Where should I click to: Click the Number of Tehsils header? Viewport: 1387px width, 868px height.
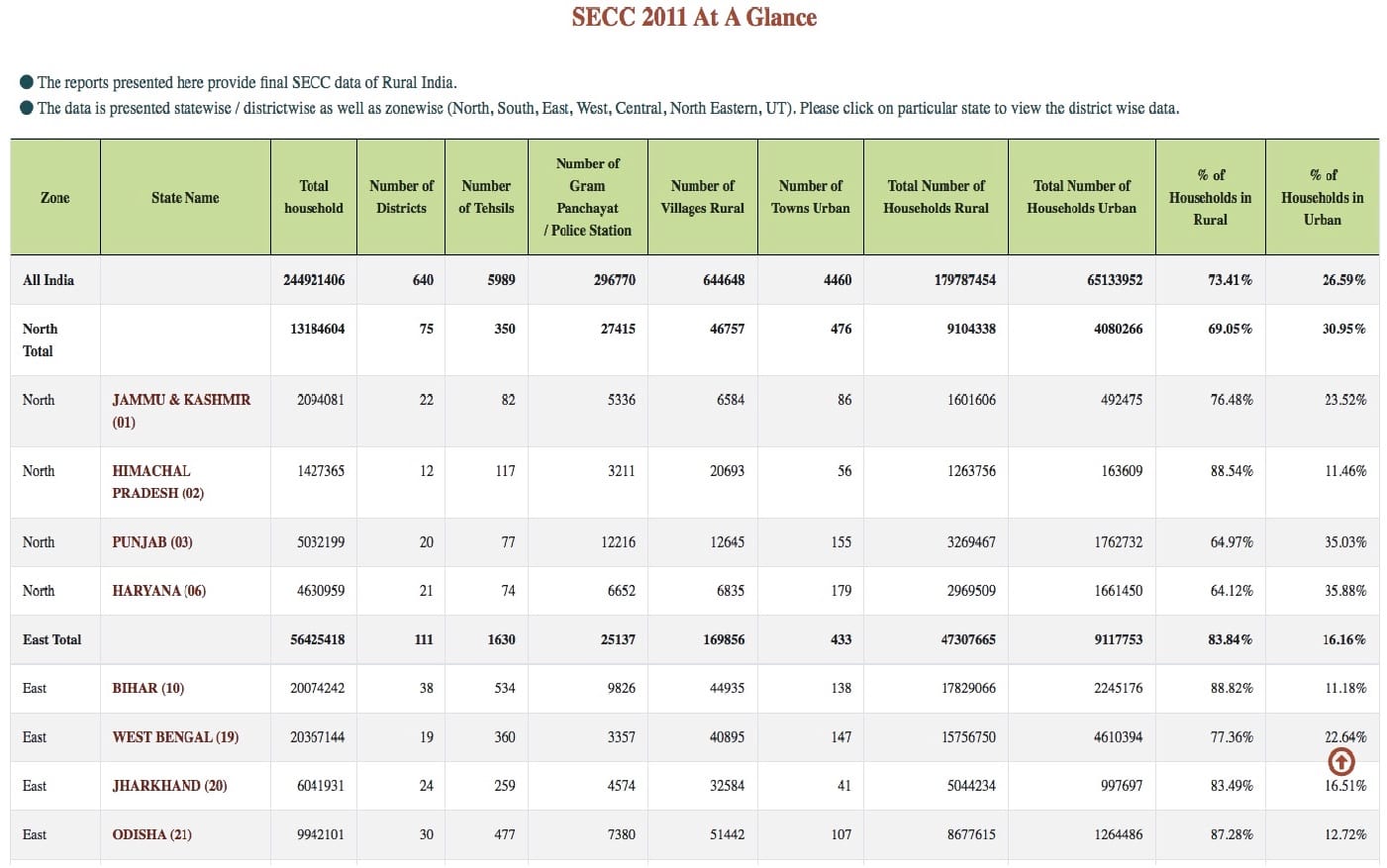486,197
